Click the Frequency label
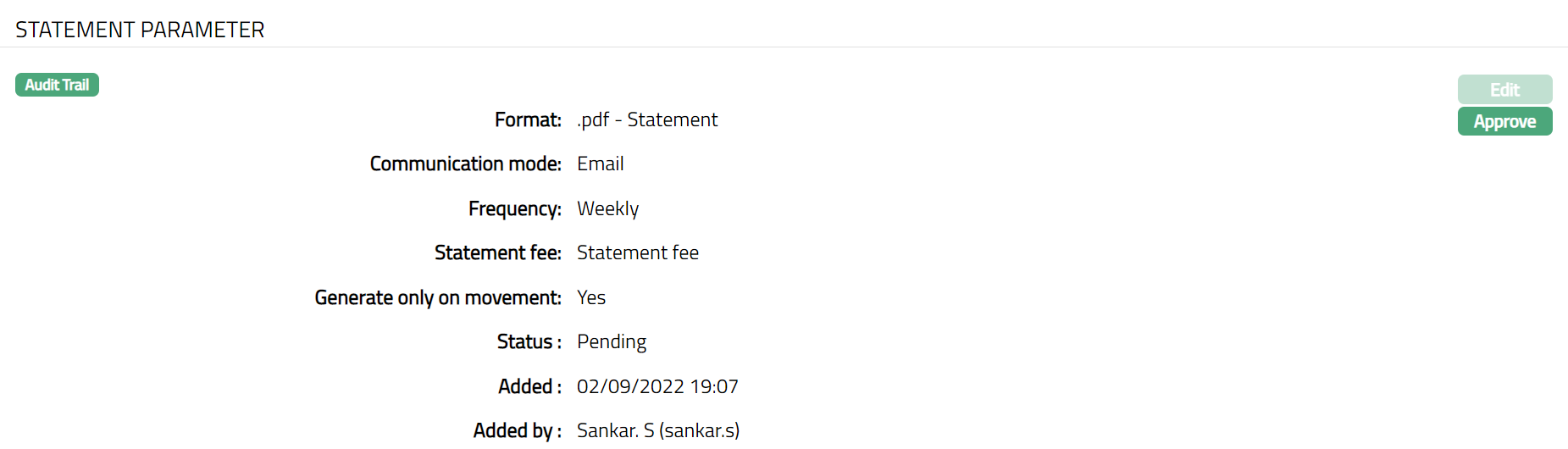Image resolution: width=1568 pixels, height=449 pixels. (x=514, y=208)
